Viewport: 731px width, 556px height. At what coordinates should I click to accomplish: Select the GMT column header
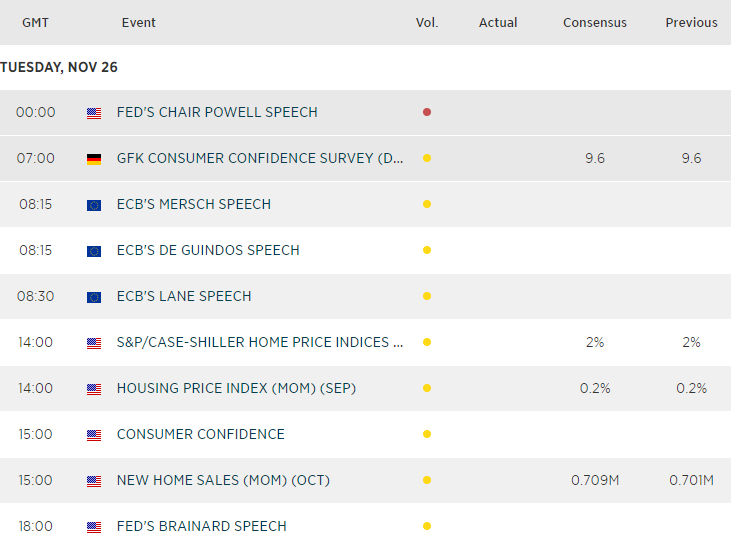pos(36,22)
